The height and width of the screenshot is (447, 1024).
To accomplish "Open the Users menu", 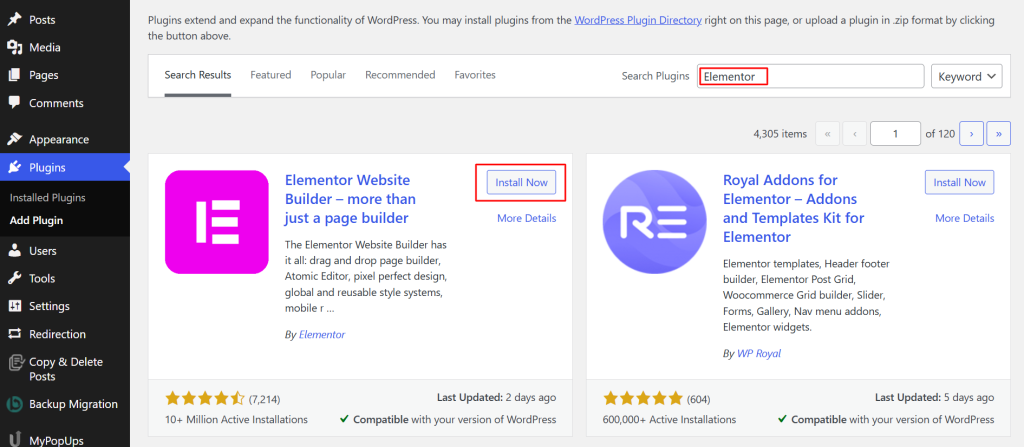I will click(x=65, y=251).
